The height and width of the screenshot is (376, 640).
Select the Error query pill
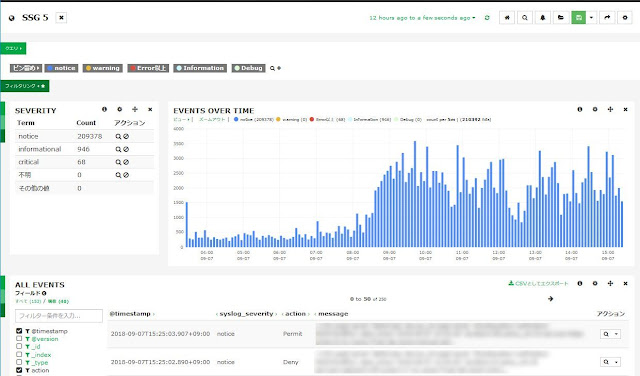pos(148,68)
